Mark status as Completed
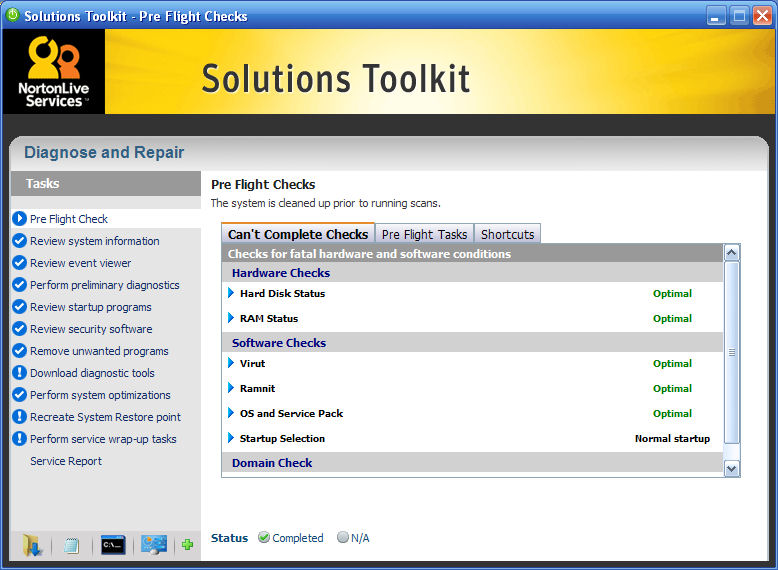This screenshot has height=570, width=778. tap(264, 537)
